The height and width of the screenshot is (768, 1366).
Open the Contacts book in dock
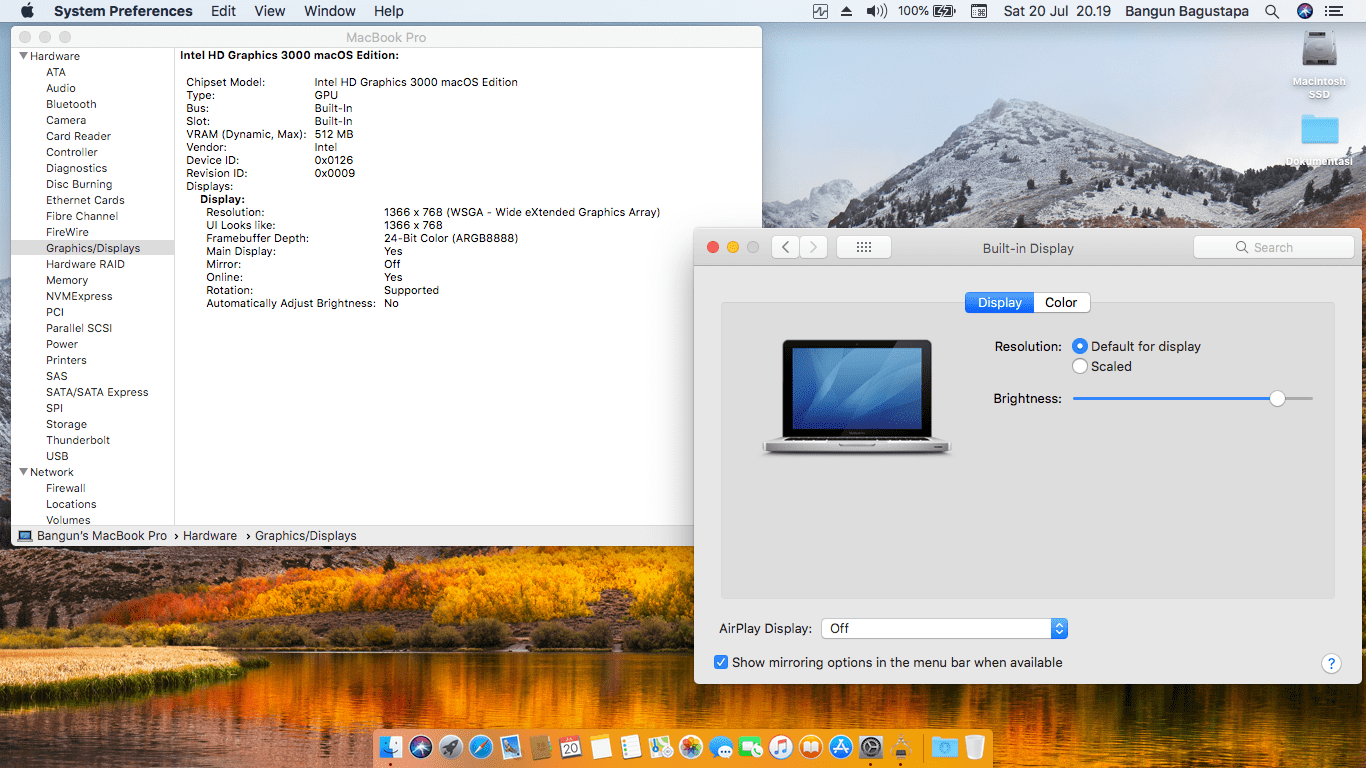(x=541, y=746)
